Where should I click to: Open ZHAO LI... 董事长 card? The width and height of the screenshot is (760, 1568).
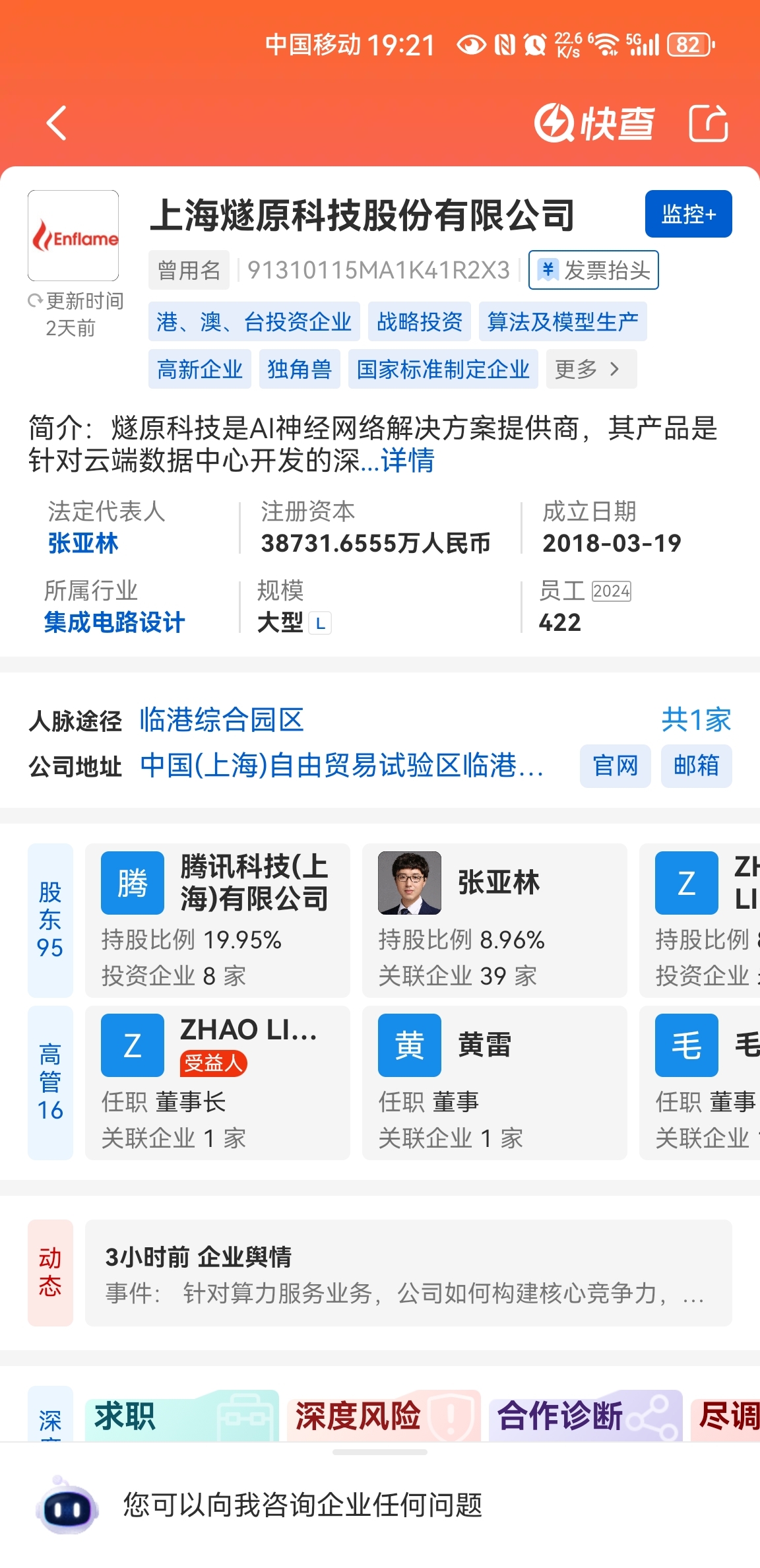coord(218,1082)
